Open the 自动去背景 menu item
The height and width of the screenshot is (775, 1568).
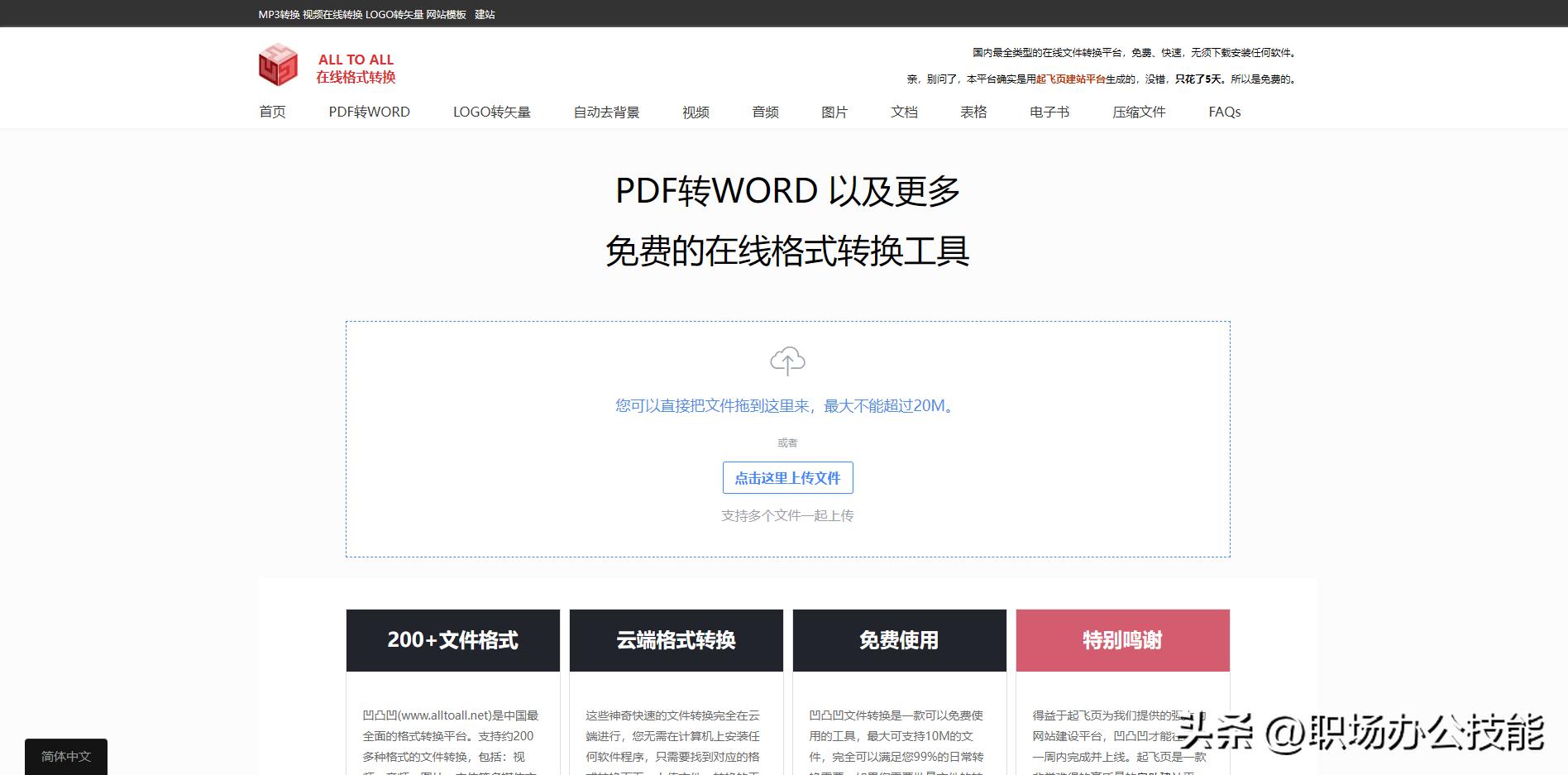tap(607, 112)
